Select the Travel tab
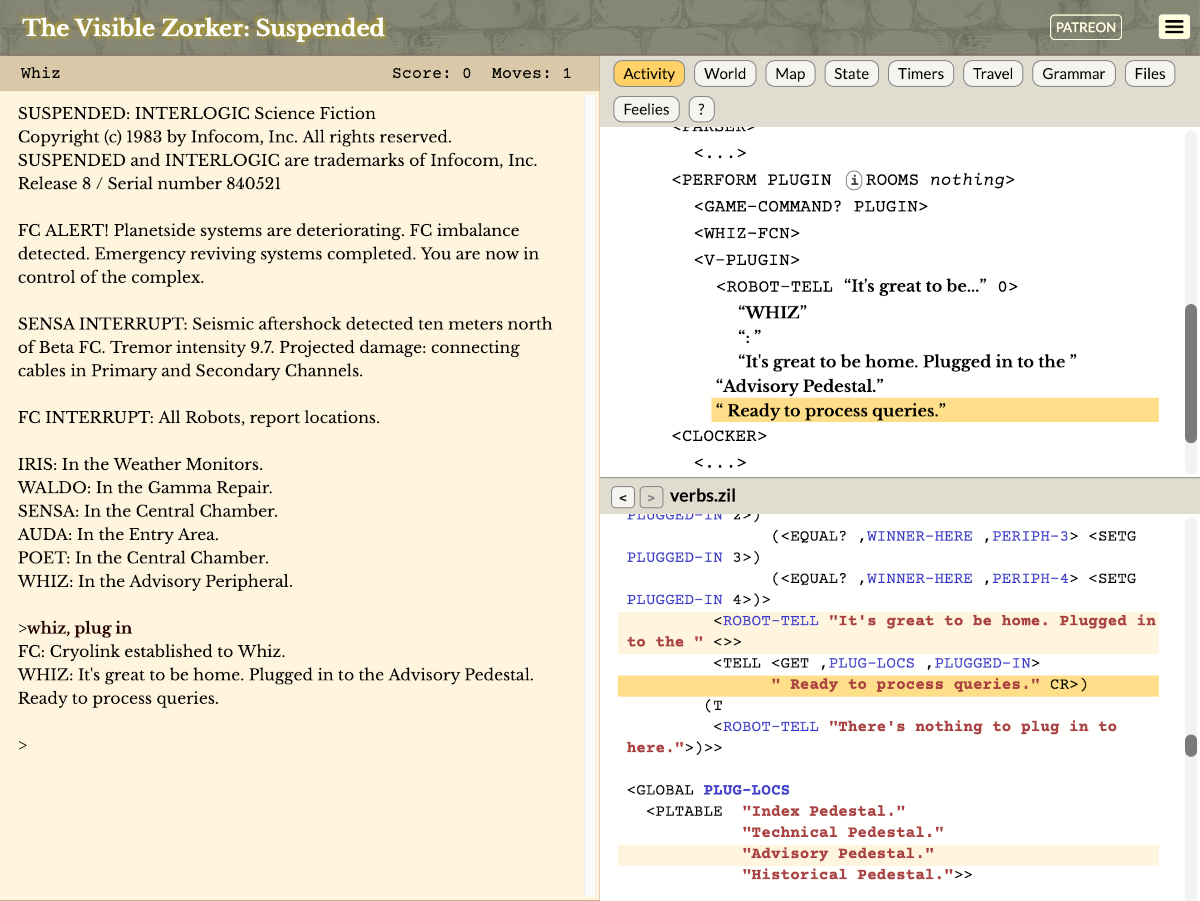This screenshot has width=1200, height=901. pyautogui.click(x=993, y=73)
